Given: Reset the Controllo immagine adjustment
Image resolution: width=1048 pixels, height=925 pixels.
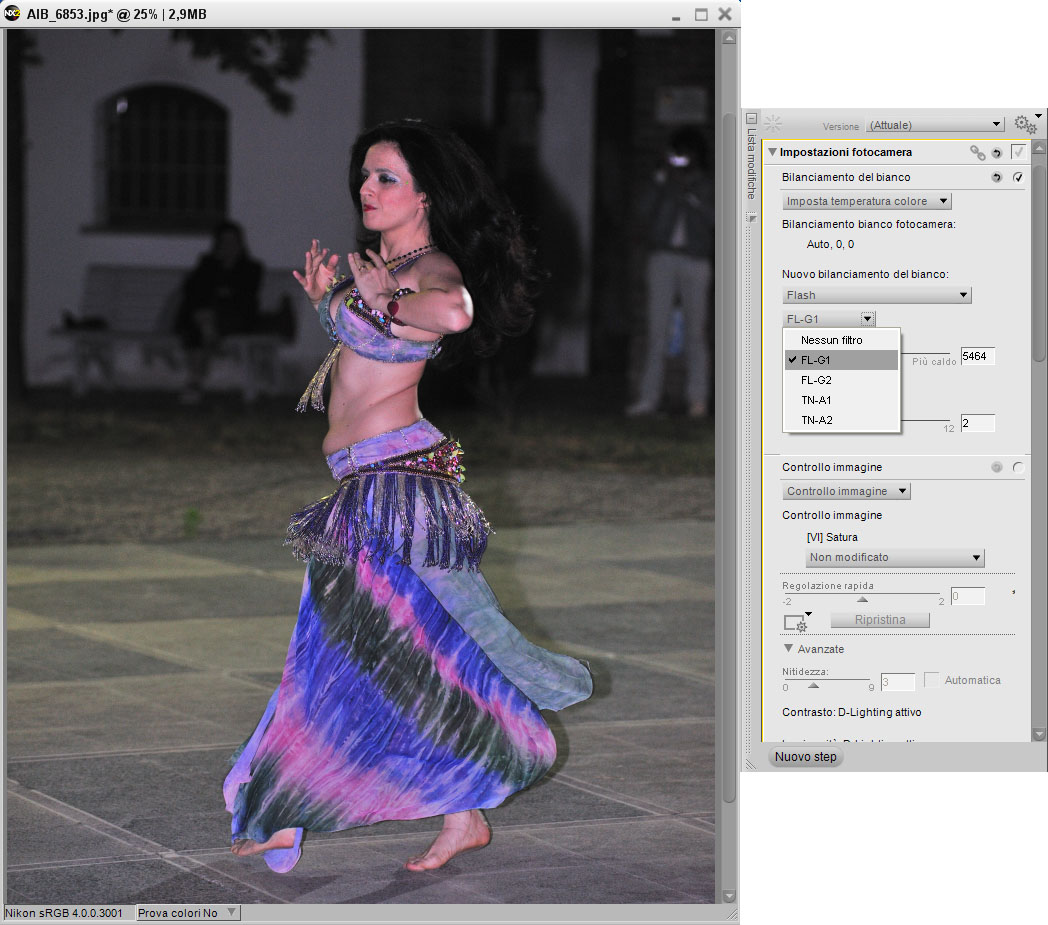Looking at the screenshot, I should 997,467.
